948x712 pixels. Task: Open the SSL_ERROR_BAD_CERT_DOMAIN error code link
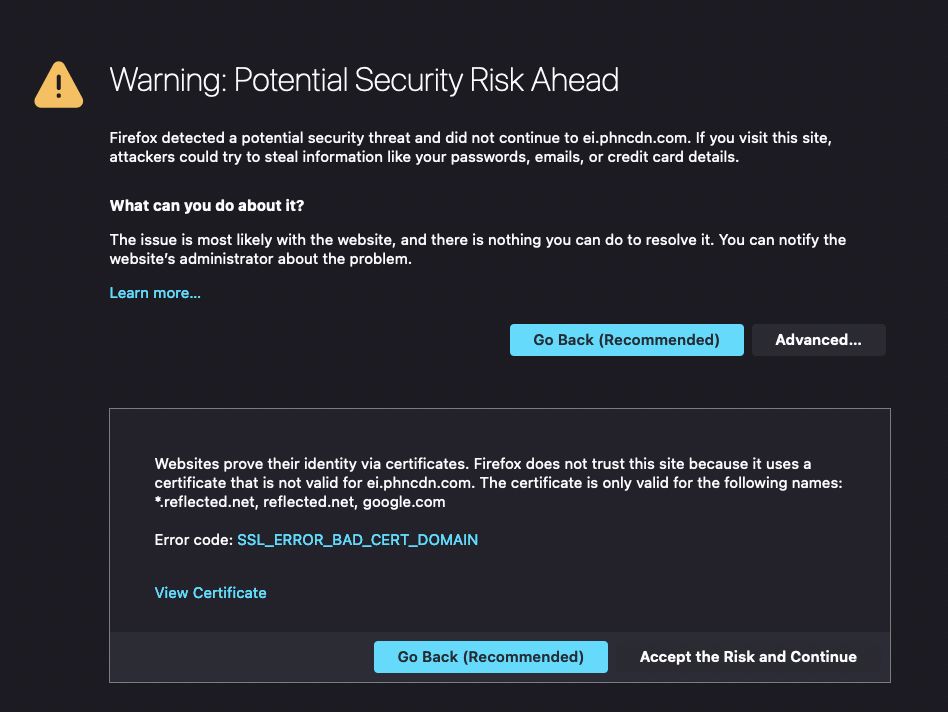pyautogui.click(x=357, y=540)
